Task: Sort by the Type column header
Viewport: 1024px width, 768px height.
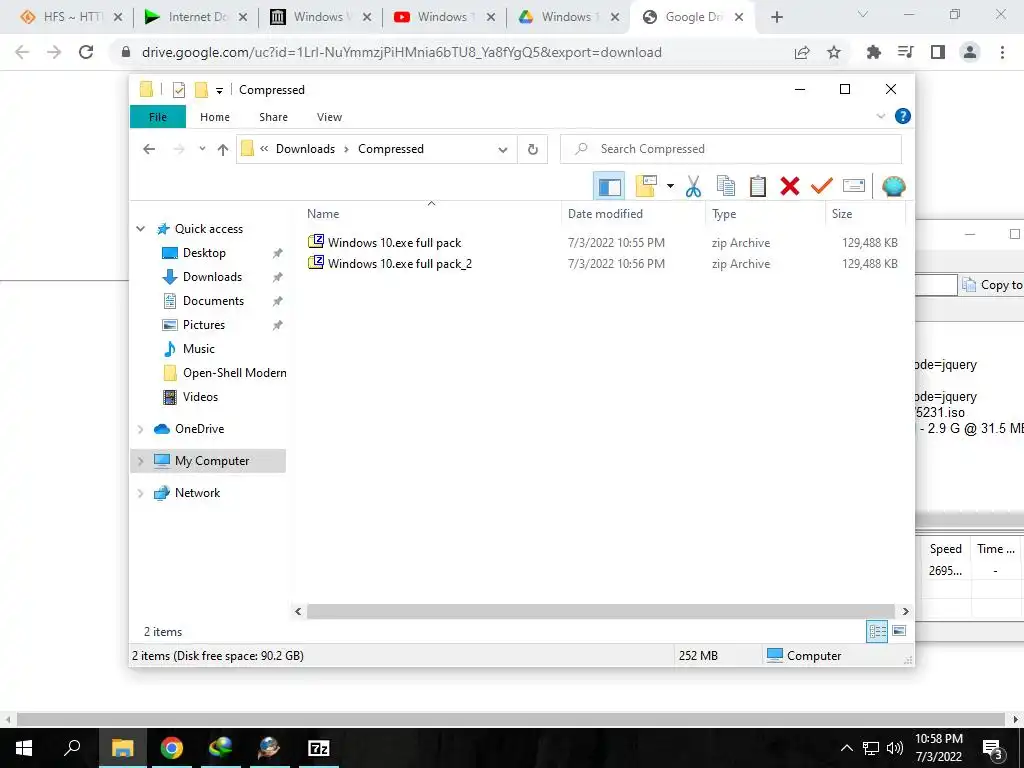Action: pyautogui.click(x=765, y=214)
